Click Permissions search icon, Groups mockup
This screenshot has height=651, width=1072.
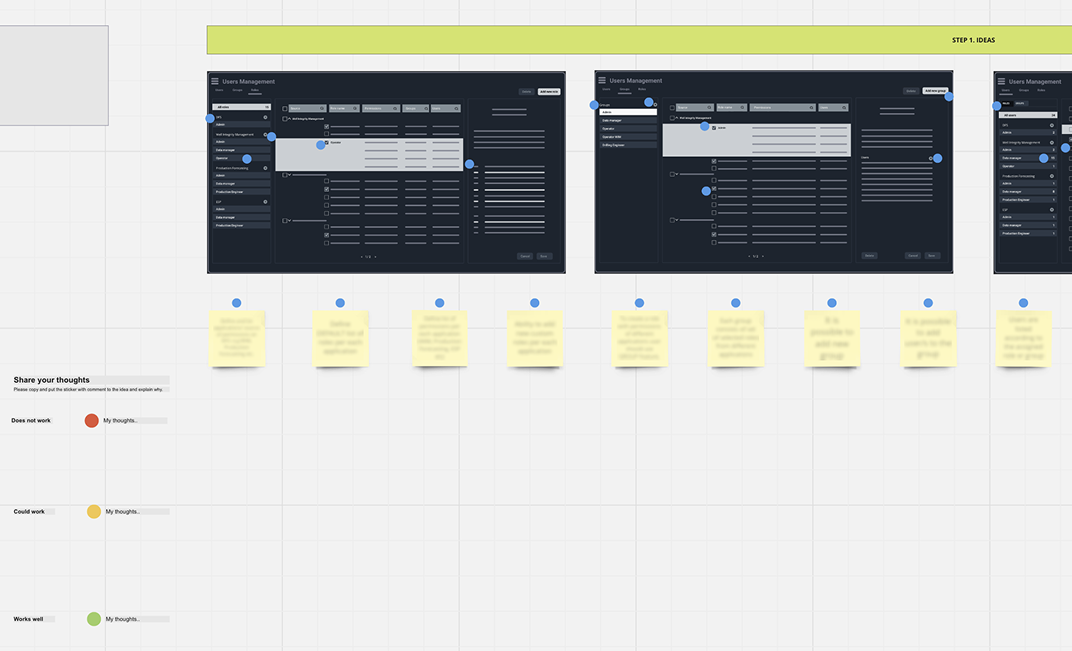coord(811,107)
